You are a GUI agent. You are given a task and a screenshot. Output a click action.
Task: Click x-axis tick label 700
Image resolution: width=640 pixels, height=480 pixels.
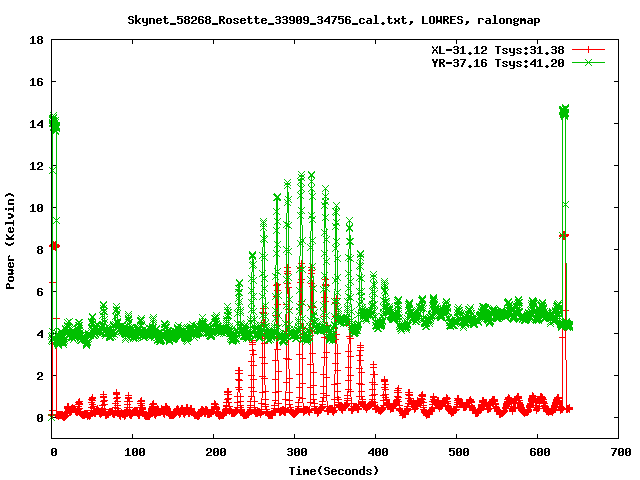coord(620,452)
